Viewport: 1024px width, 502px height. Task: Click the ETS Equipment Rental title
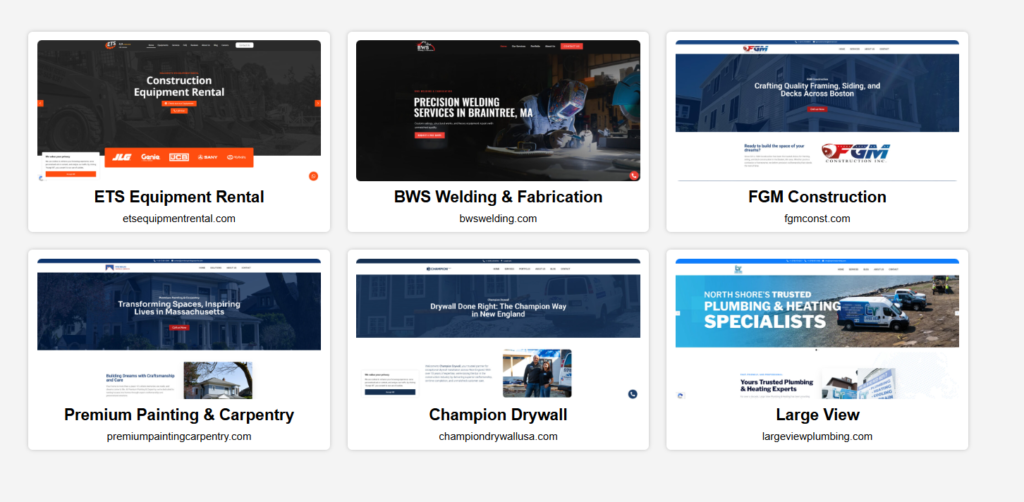tap(179, 197)
